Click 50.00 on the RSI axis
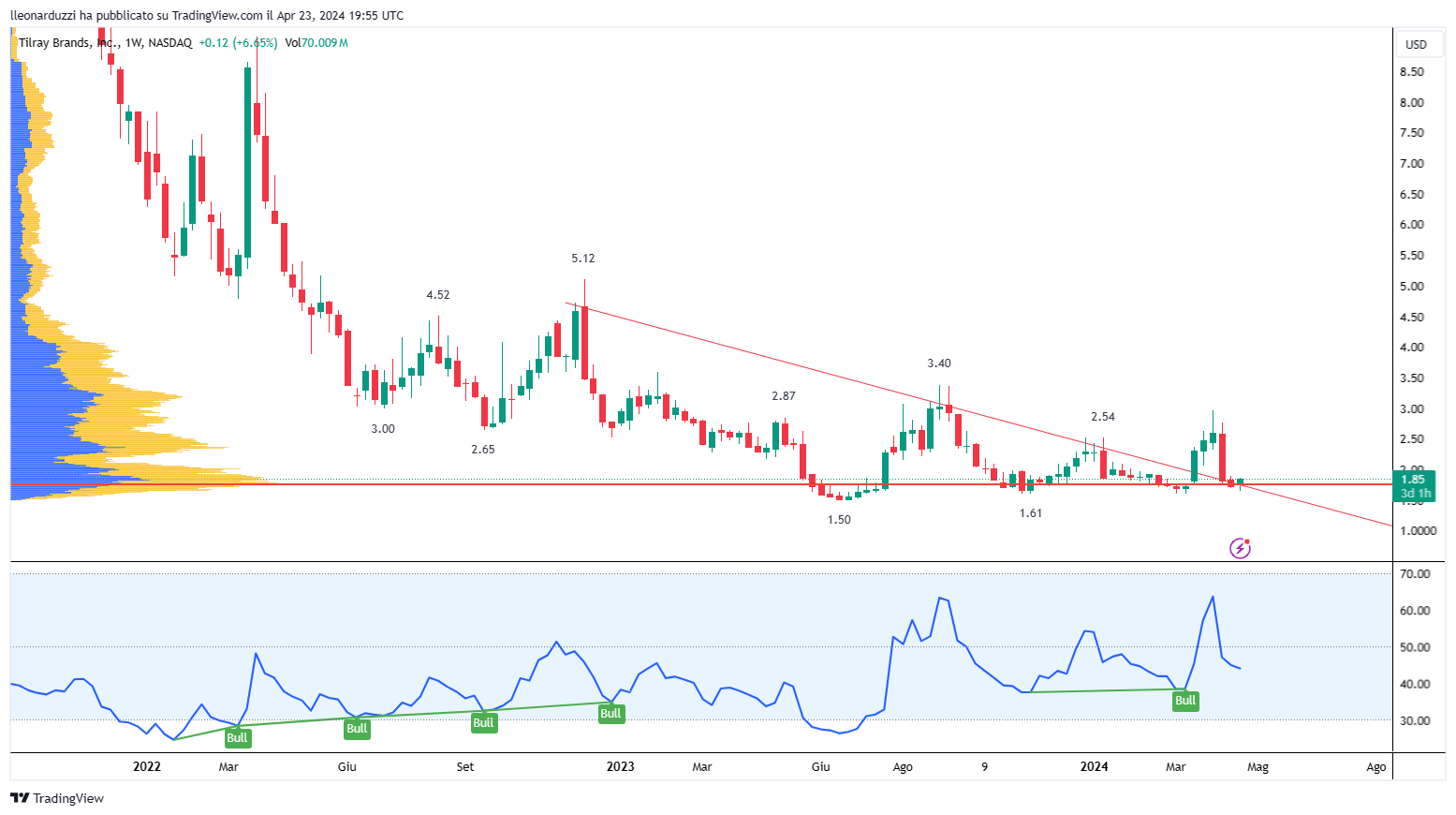This screenshot has width=1456, height=815. click(x=1415, y=647)
